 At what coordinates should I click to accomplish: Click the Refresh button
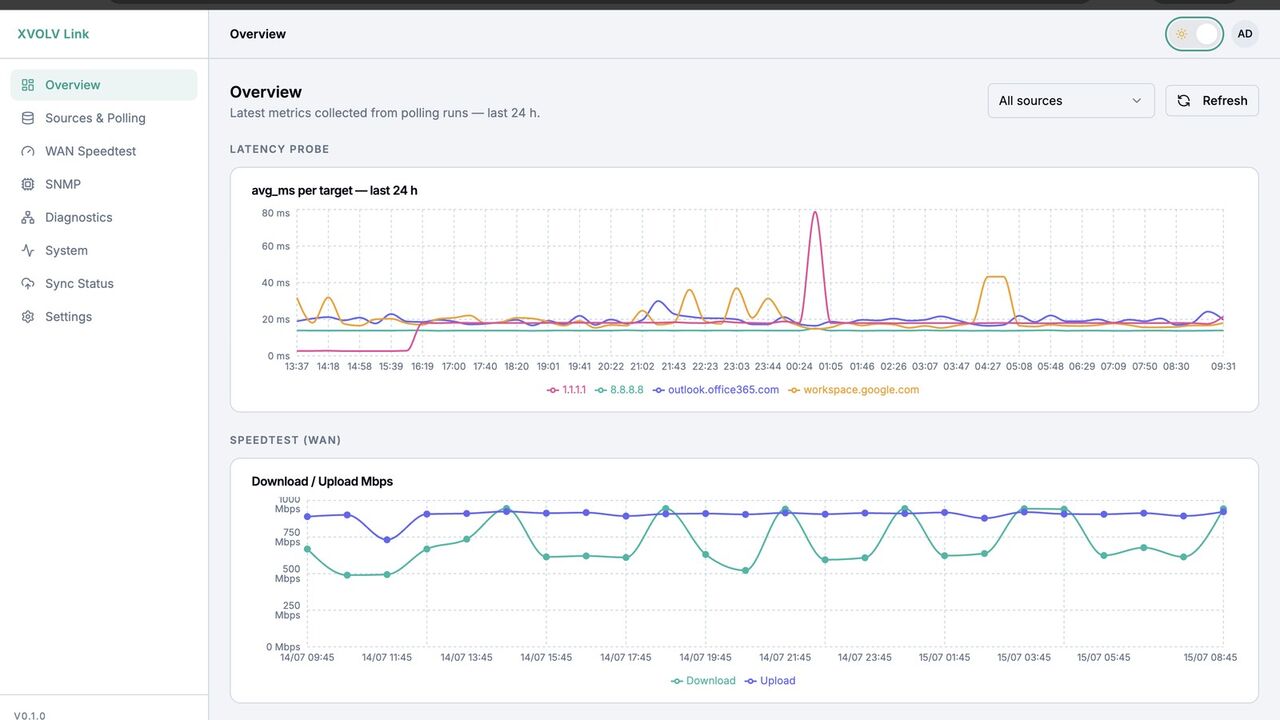click(1212, 101)
